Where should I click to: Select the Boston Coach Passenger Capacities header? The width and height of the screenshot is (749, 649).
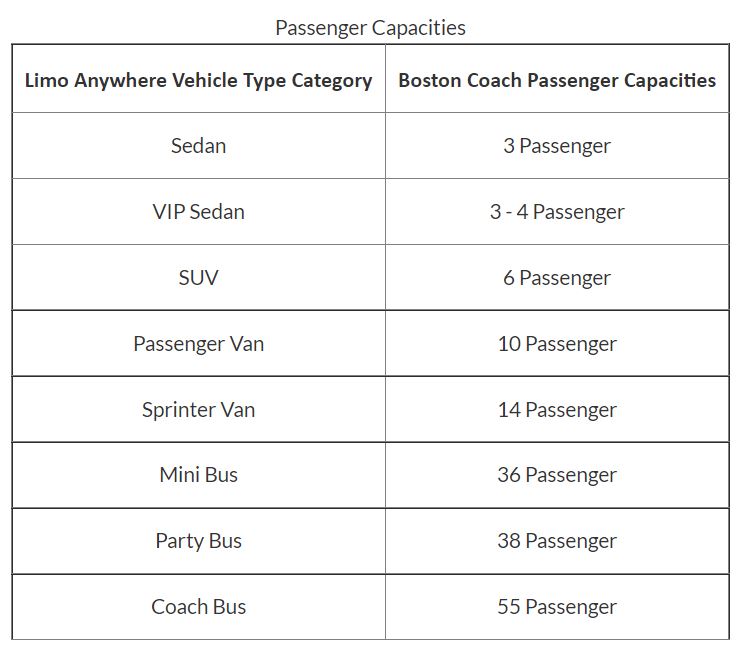point(557,80)
